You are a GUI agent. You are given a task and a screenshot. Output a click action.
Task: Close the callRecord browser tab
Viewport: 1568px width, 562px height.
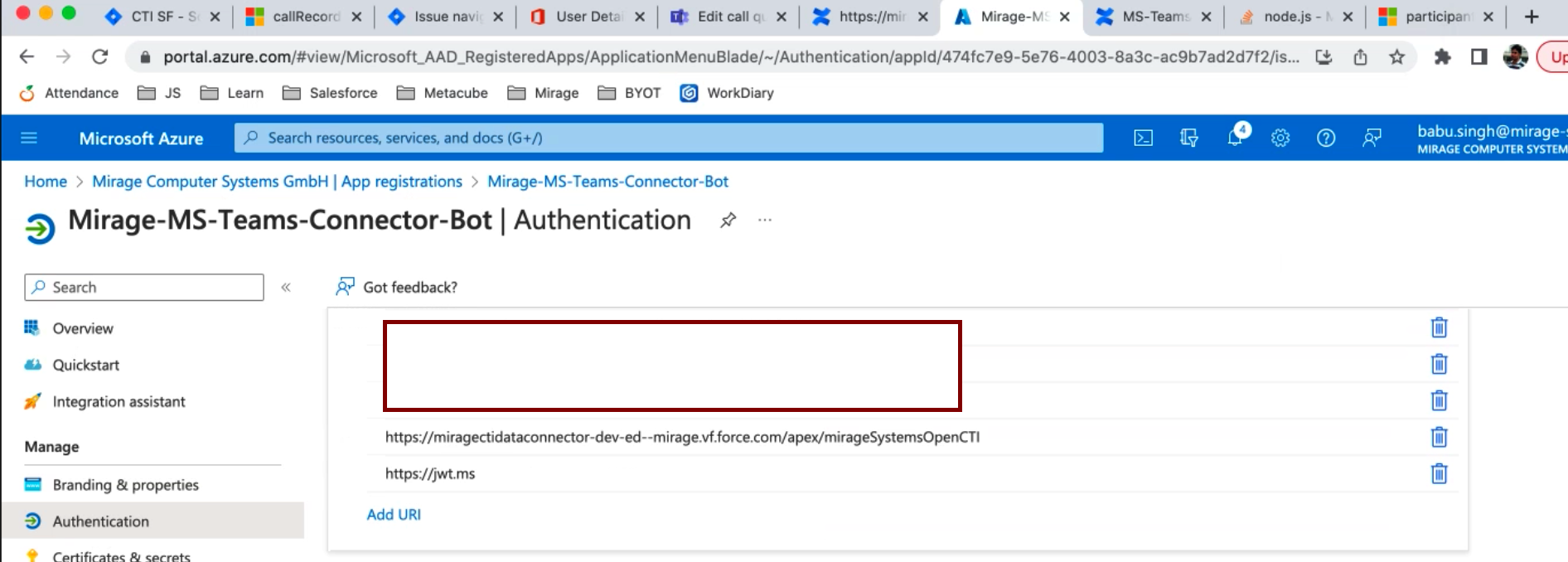coord(356,17)
